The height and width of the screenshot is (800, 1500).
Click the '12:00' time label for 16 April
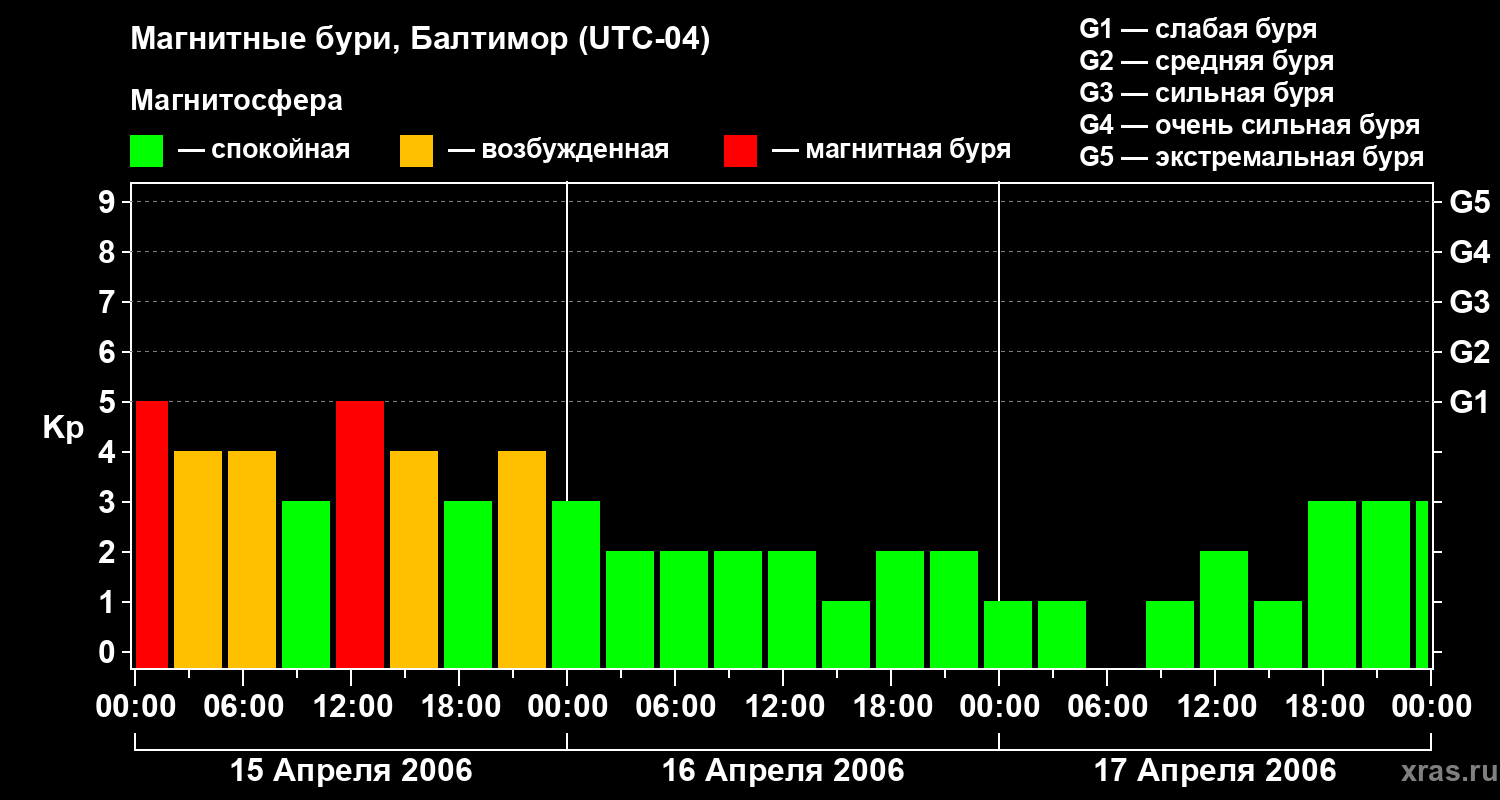point(784,707)
